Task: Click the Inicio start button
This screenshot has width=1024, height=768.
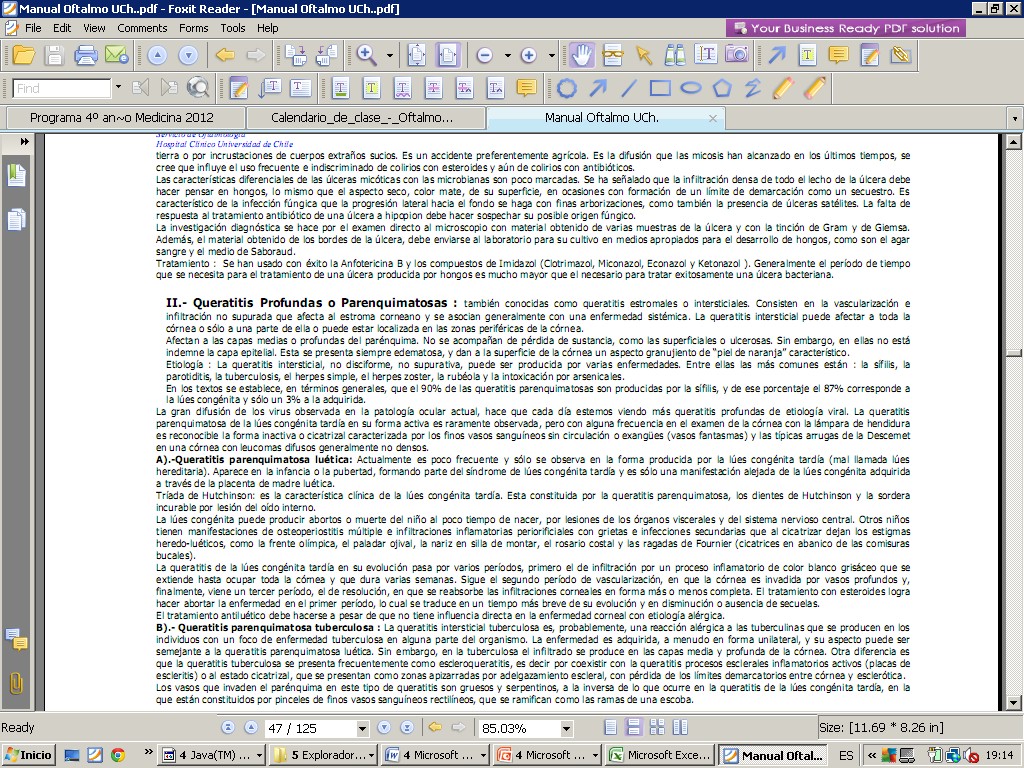Action: coord(28,755)
